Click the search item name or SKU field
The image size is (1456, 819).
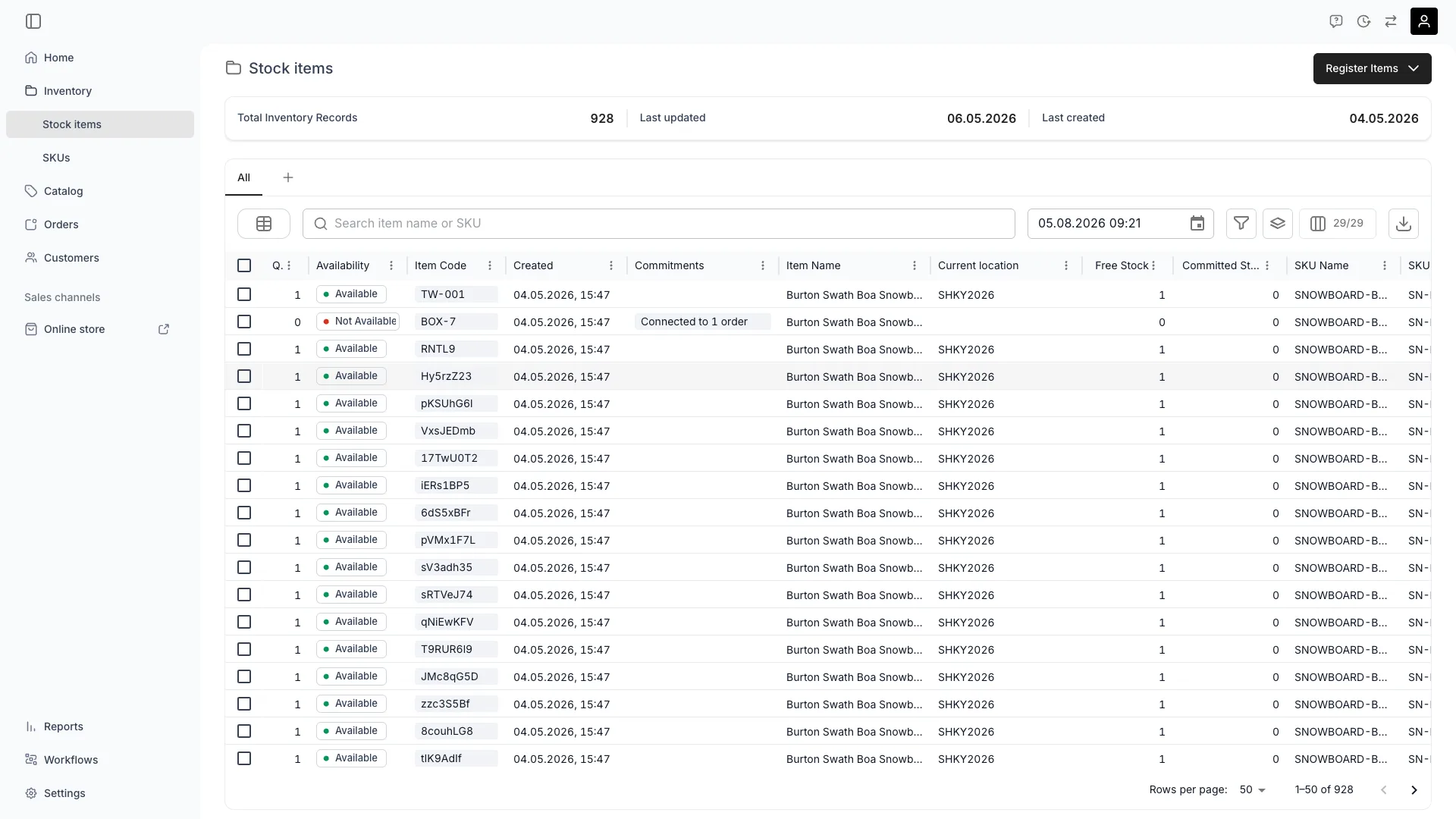[x=658, y=224]
